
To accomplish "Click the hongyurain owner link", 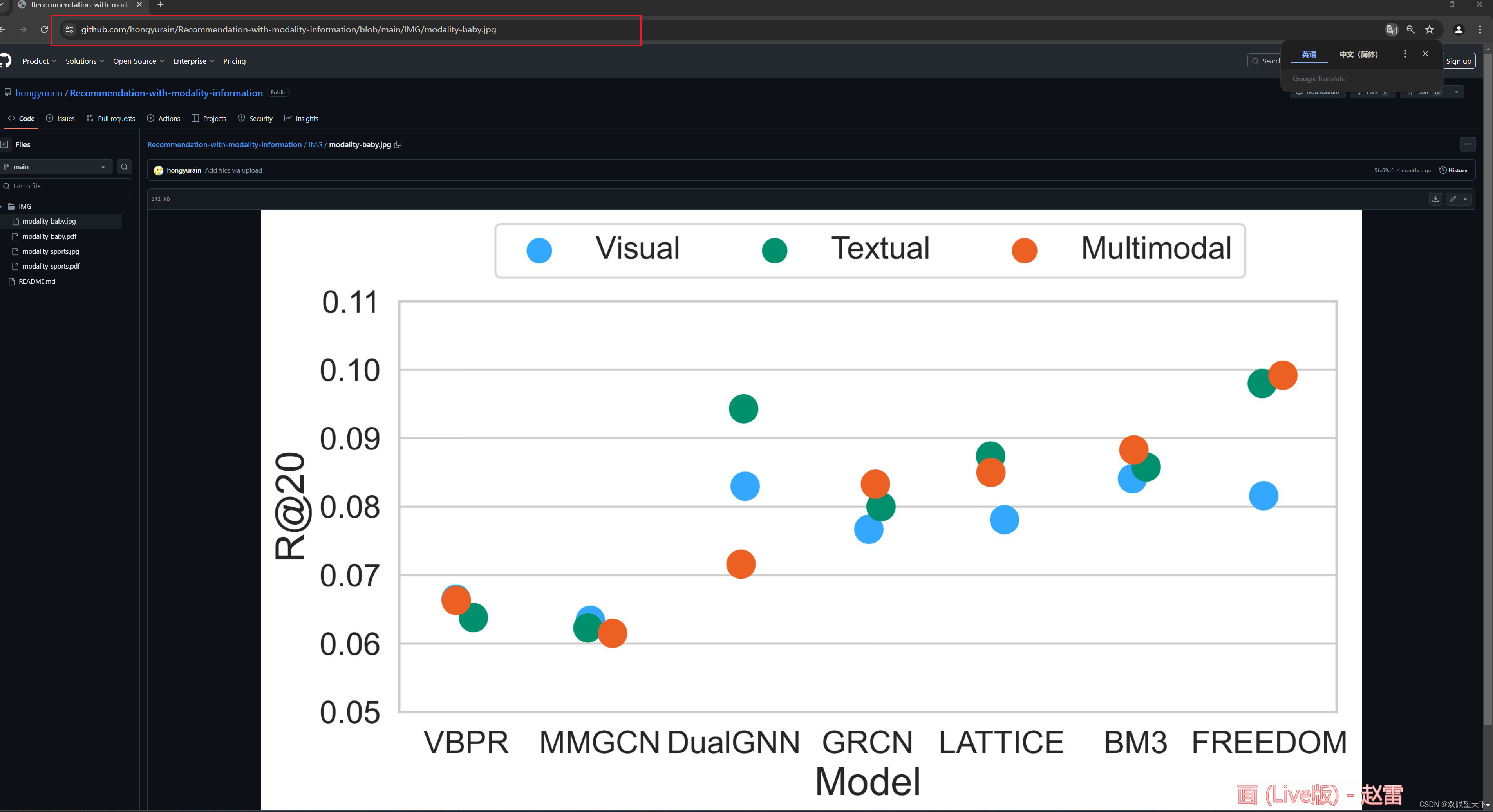I will [x=39, y=93].
